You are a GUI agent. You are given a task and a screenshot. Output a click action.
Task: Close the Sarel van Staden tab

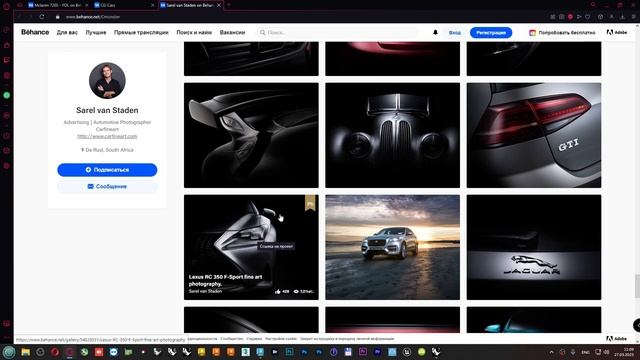pos(219,5)
